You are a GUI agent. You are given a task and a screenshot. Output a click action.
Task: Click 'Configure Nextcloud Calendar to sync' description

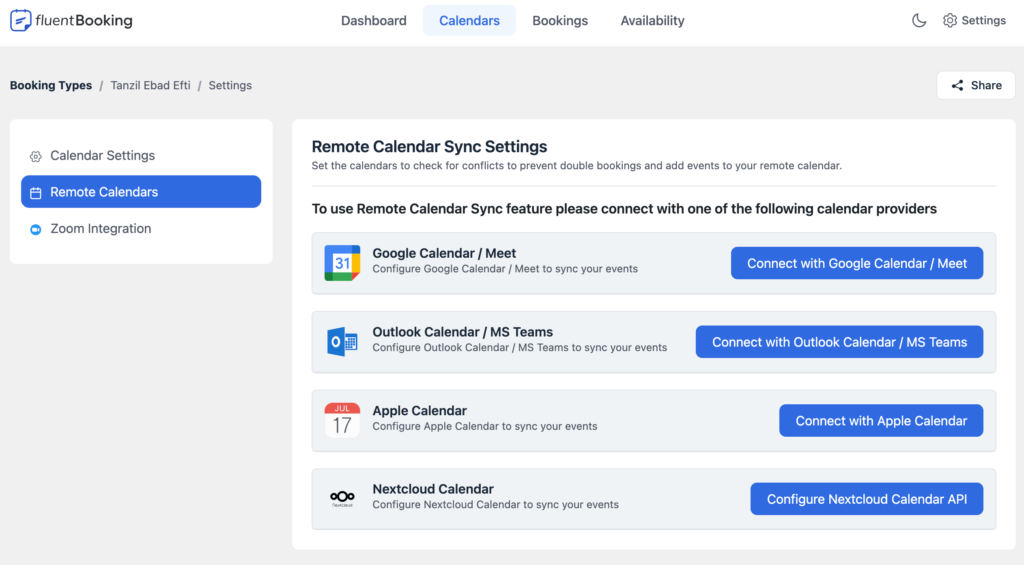pyautogui.click(x=496, y=505)
